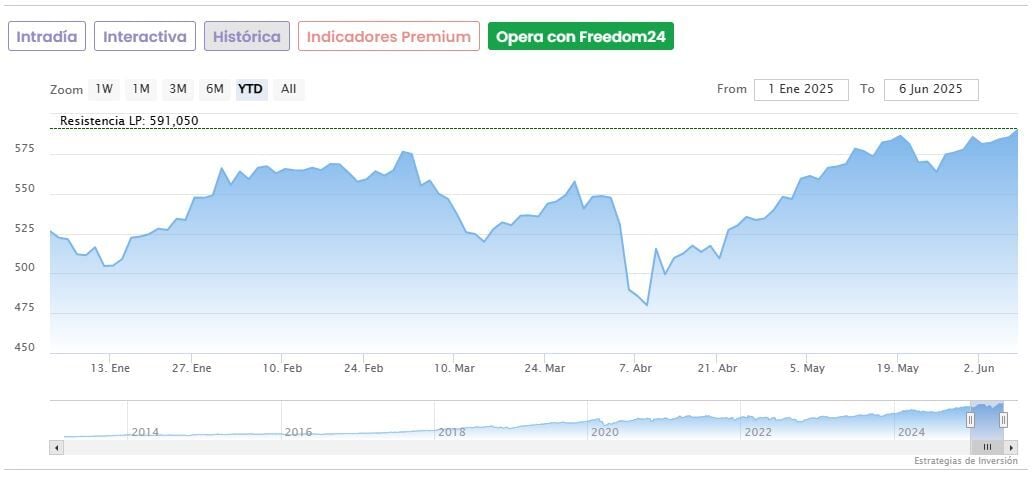Click the navigator scrollbar thumb
The image size is (1036, 478).
click(x=987, y=448)
